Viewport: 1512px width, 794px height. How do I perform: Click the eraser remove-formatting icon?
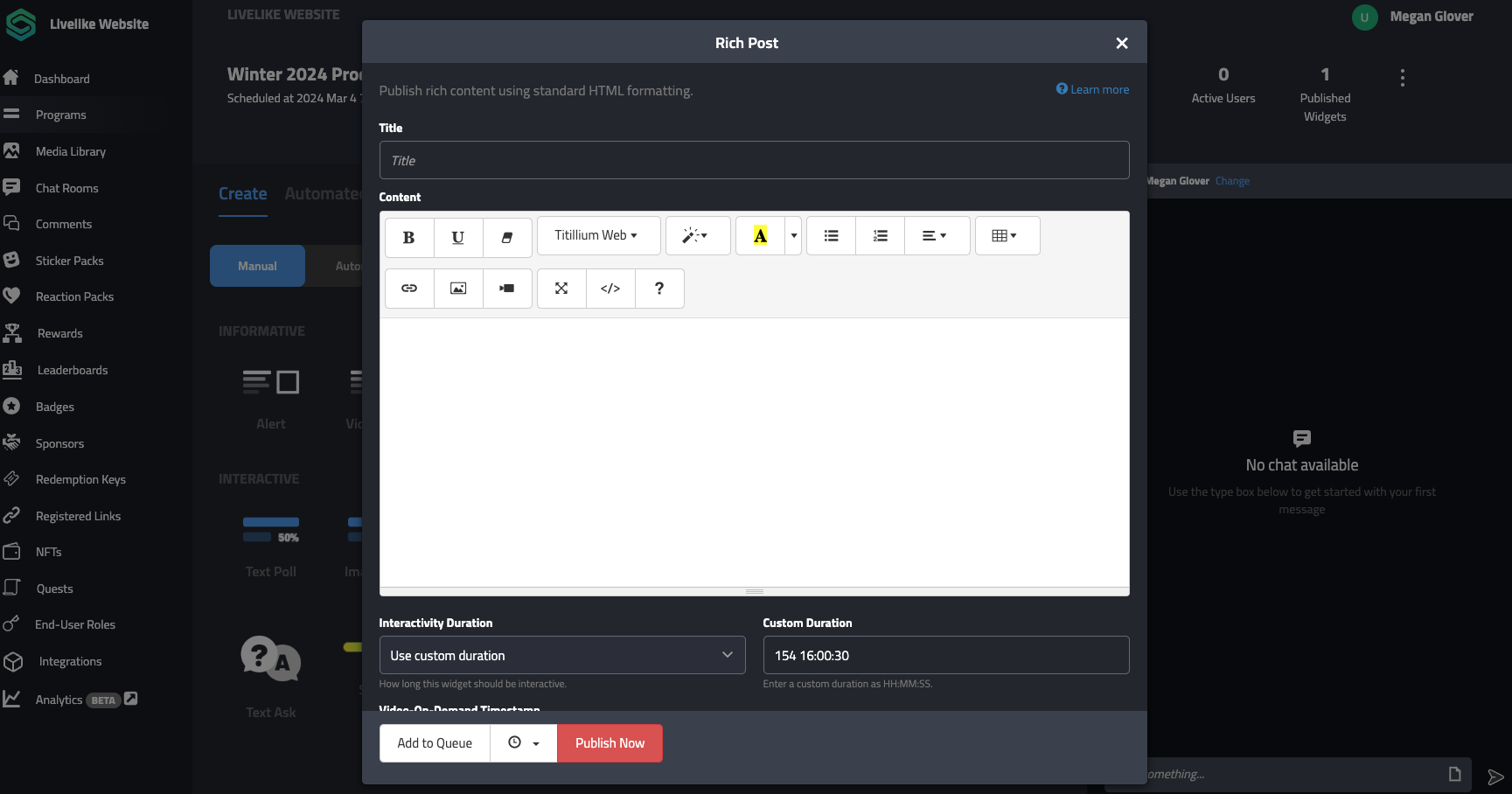coord(506,237)
